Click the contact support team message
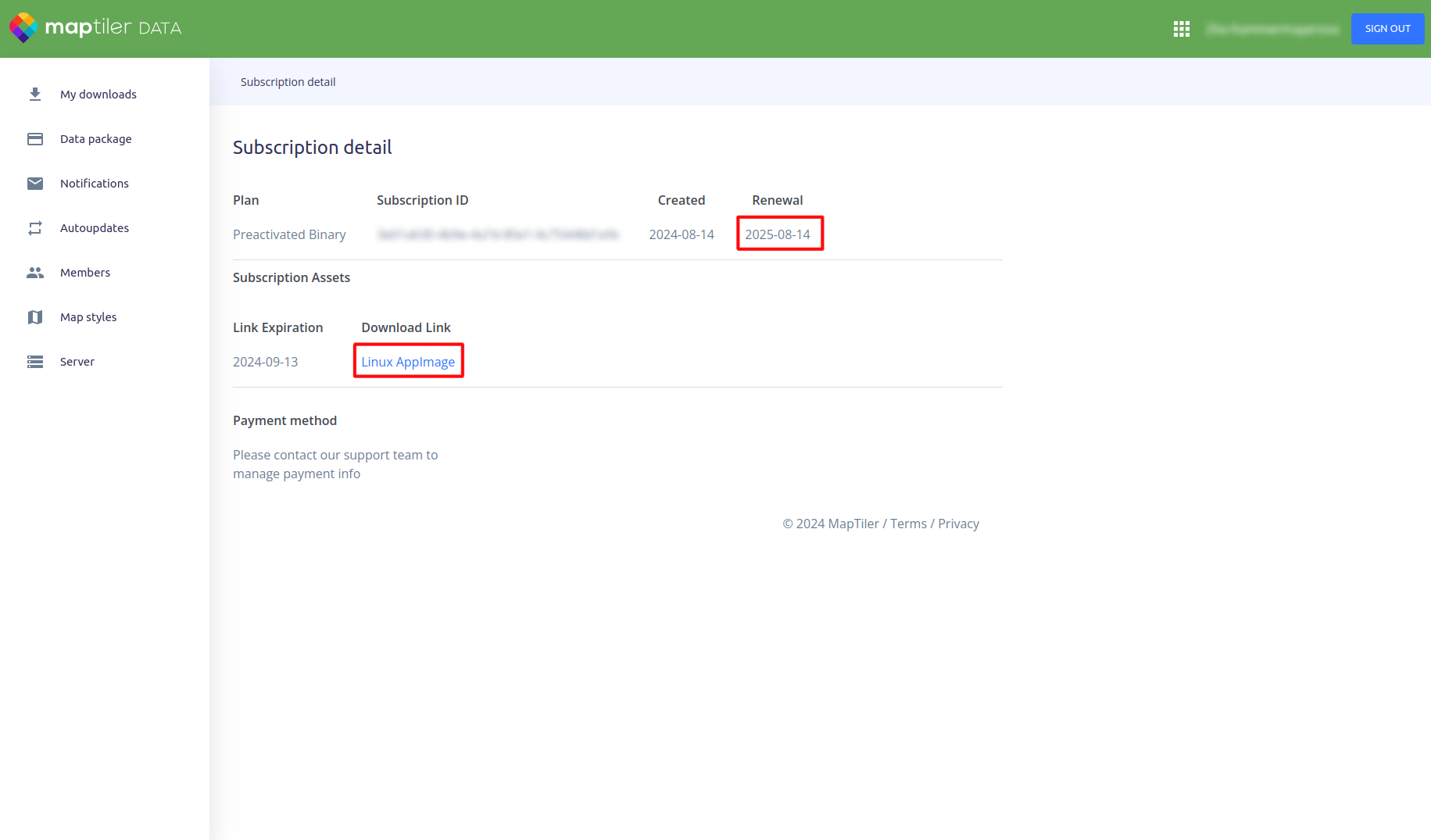The image size is (1431, 840). pos(335,464)
